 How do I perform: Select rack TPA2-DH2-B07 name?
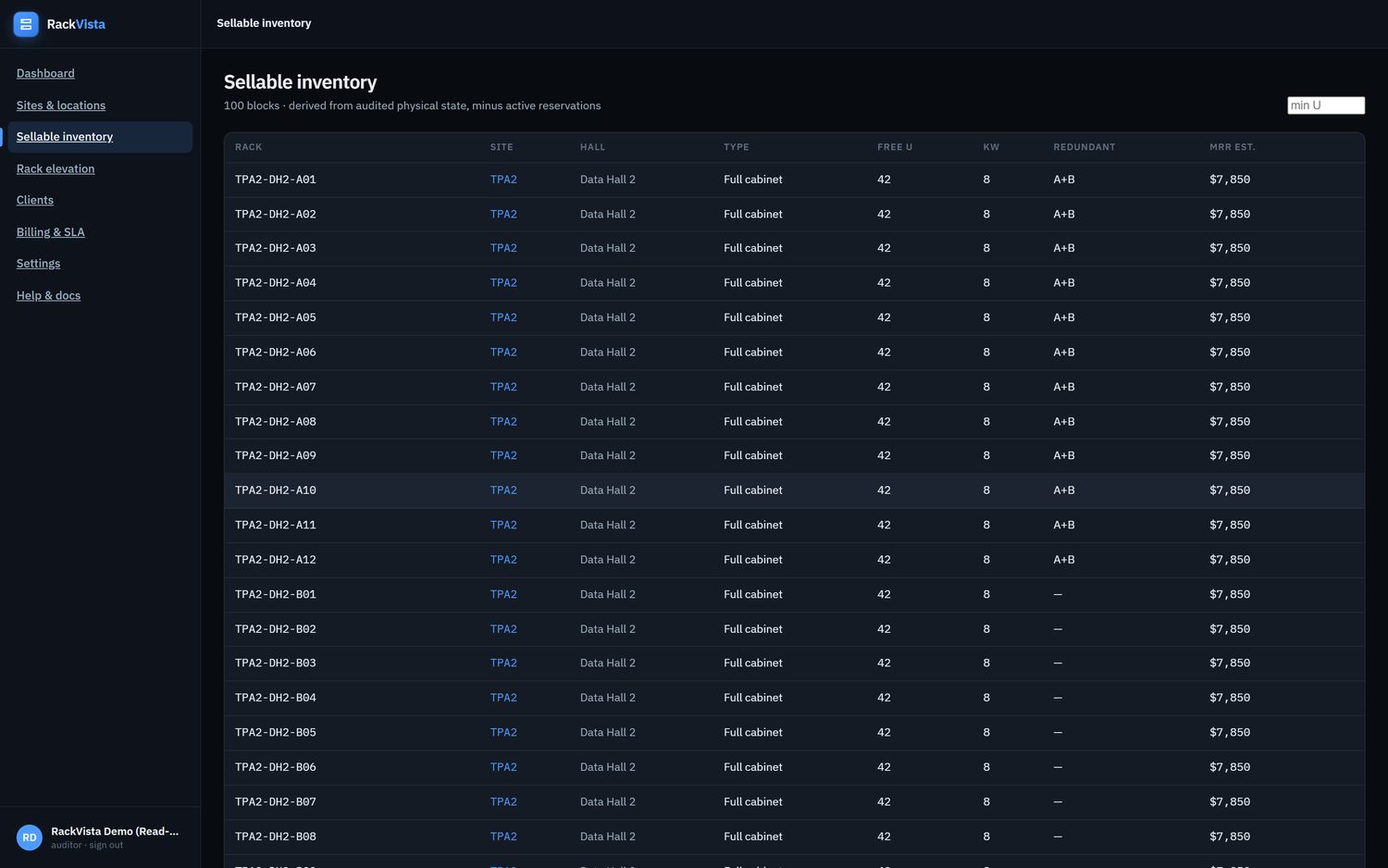(x=276, y=802)
